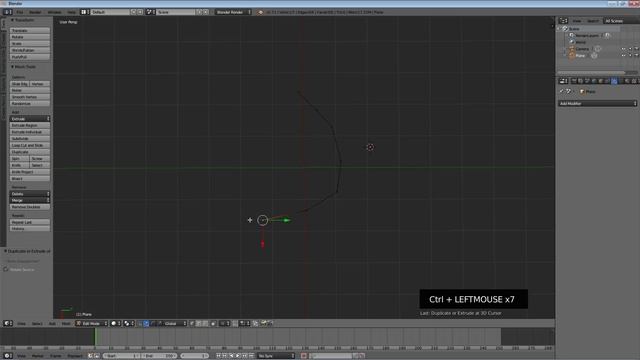This screenshot has height=360, width=640.
Task: Select the highlighted Modifiers properties tab icon
Action: [x=614, y=81]
